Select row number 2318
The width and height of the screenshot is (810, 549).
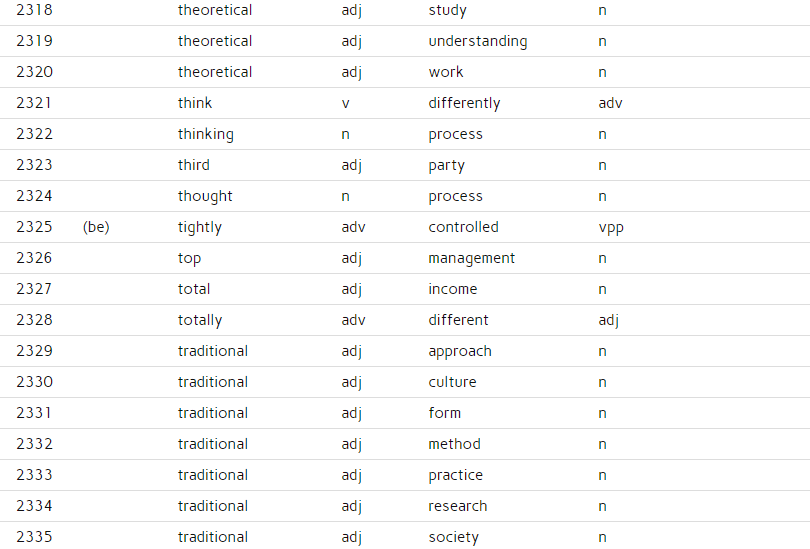coord(34,10)
